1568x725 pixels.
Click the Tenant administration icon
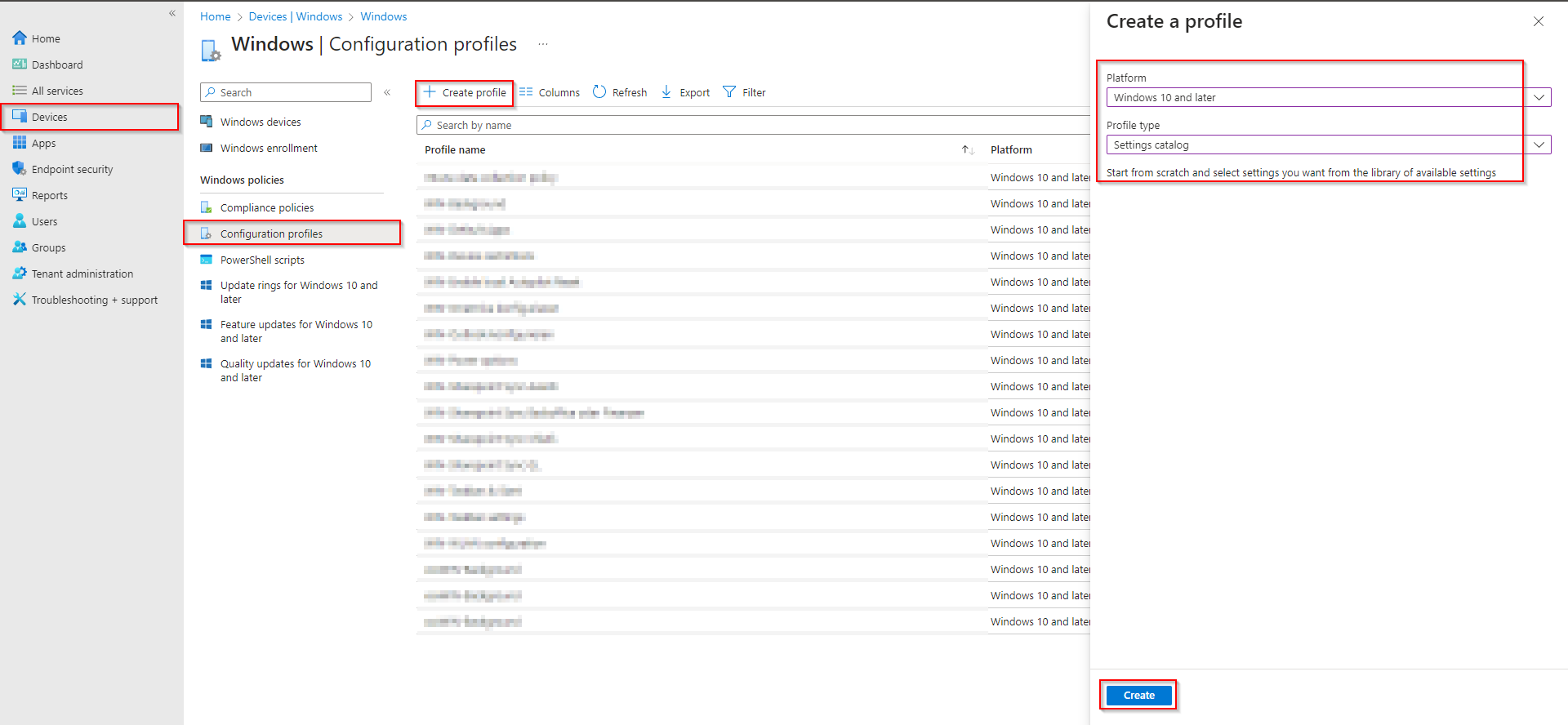(20, 274)
